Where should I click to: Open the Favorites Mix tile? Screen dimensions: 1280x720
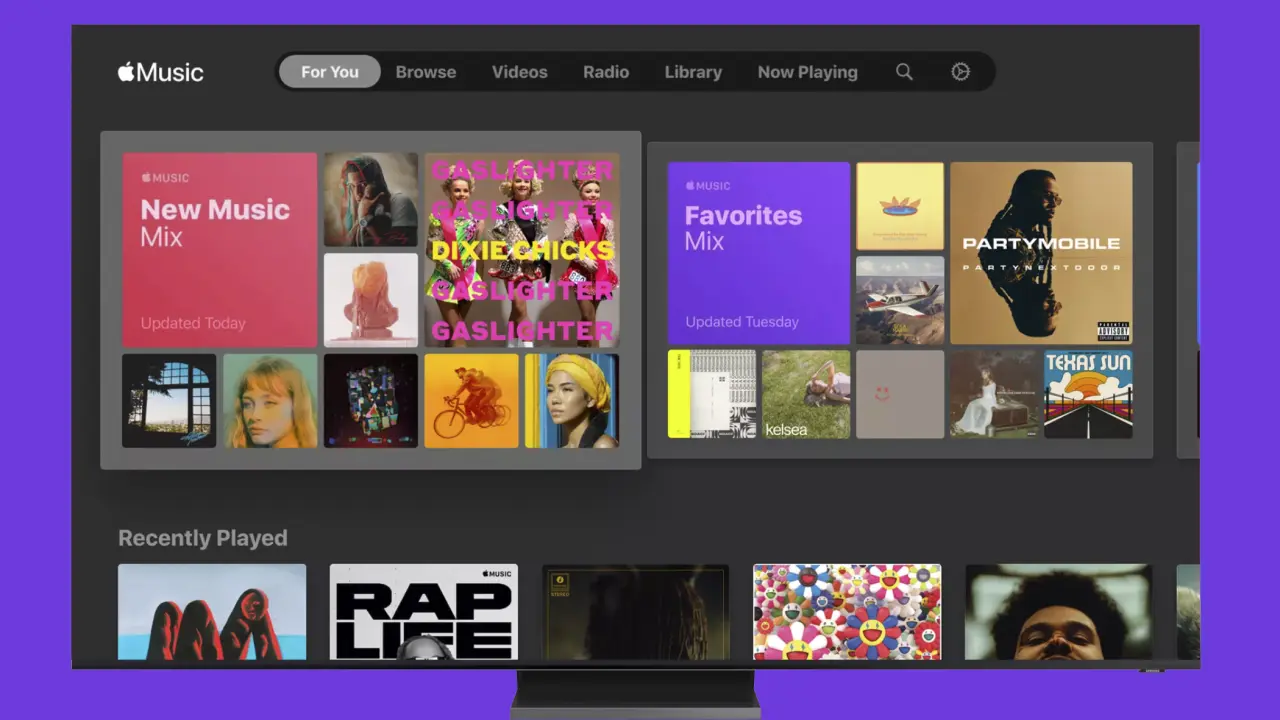(x=758, y=253)
